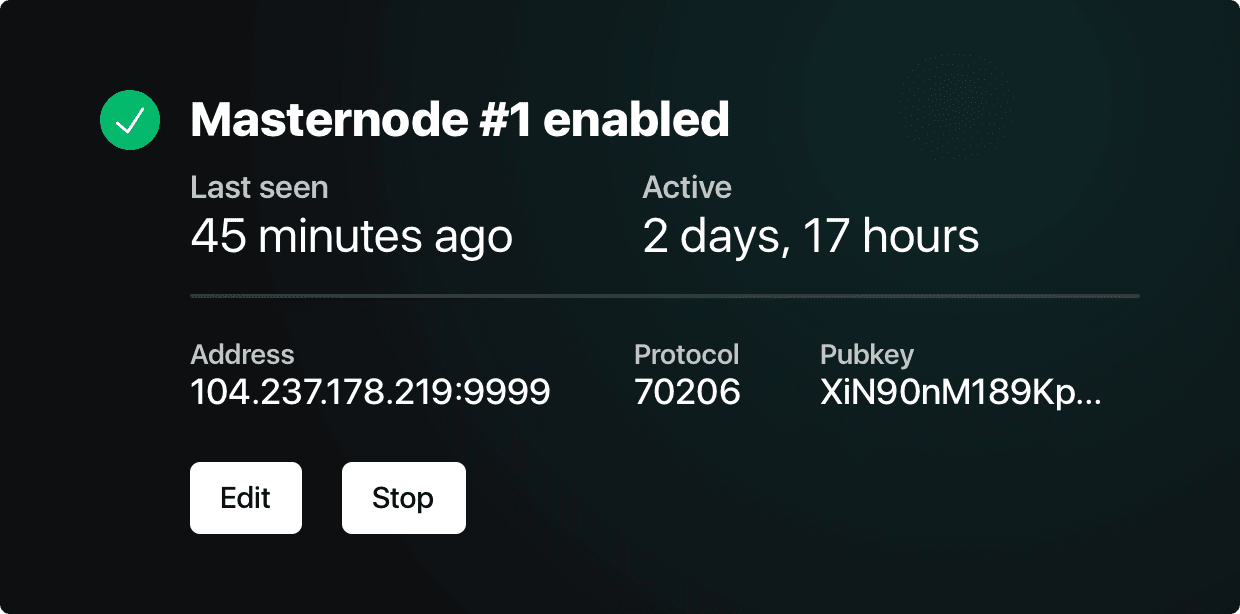Select the "Last seen" label
The height and width of the screenshot is (614, 1240).
tap(259, 187)
